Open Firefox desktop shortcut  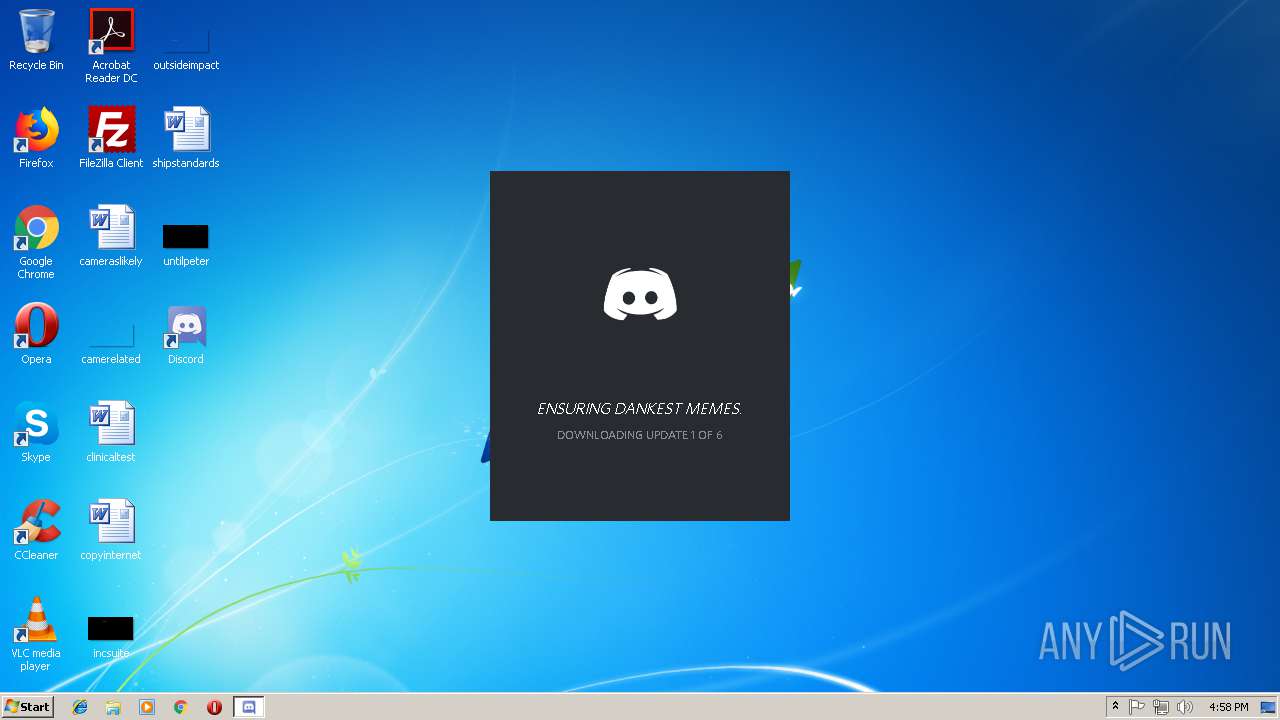pos(36,138)
